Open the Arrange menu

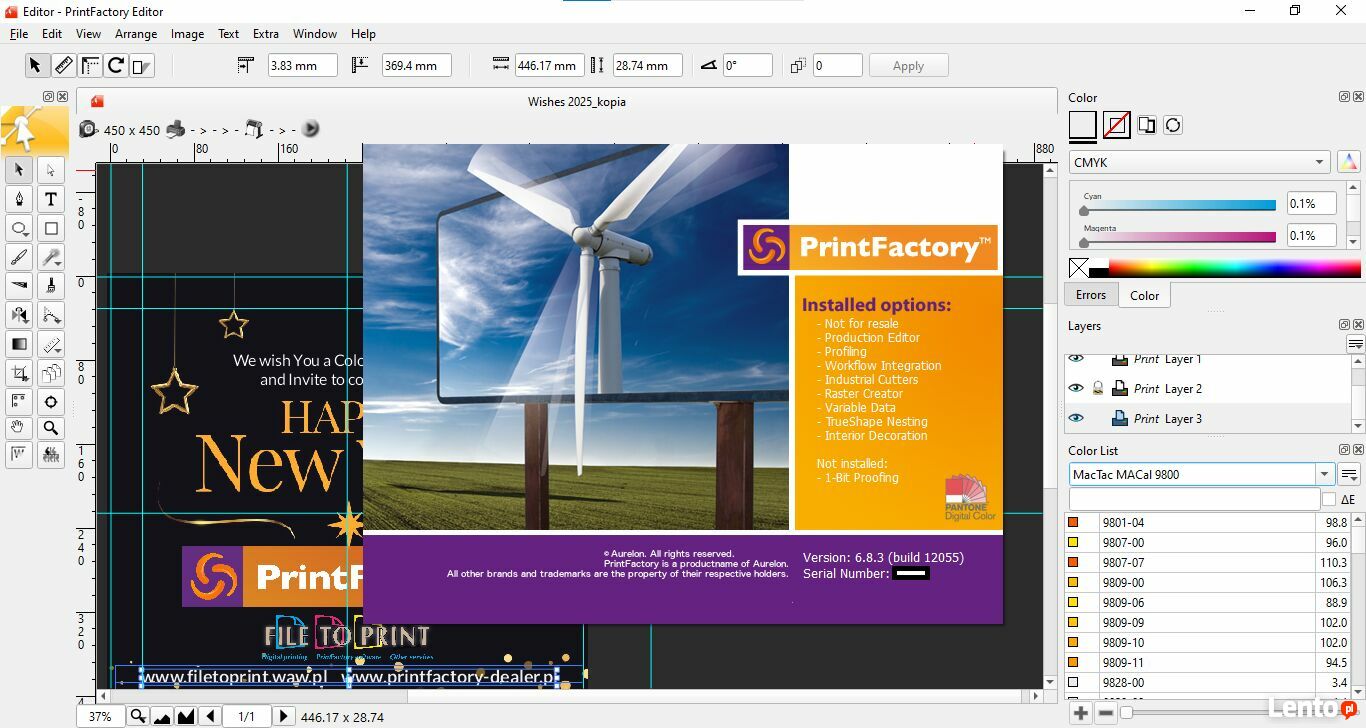point(136,33)
